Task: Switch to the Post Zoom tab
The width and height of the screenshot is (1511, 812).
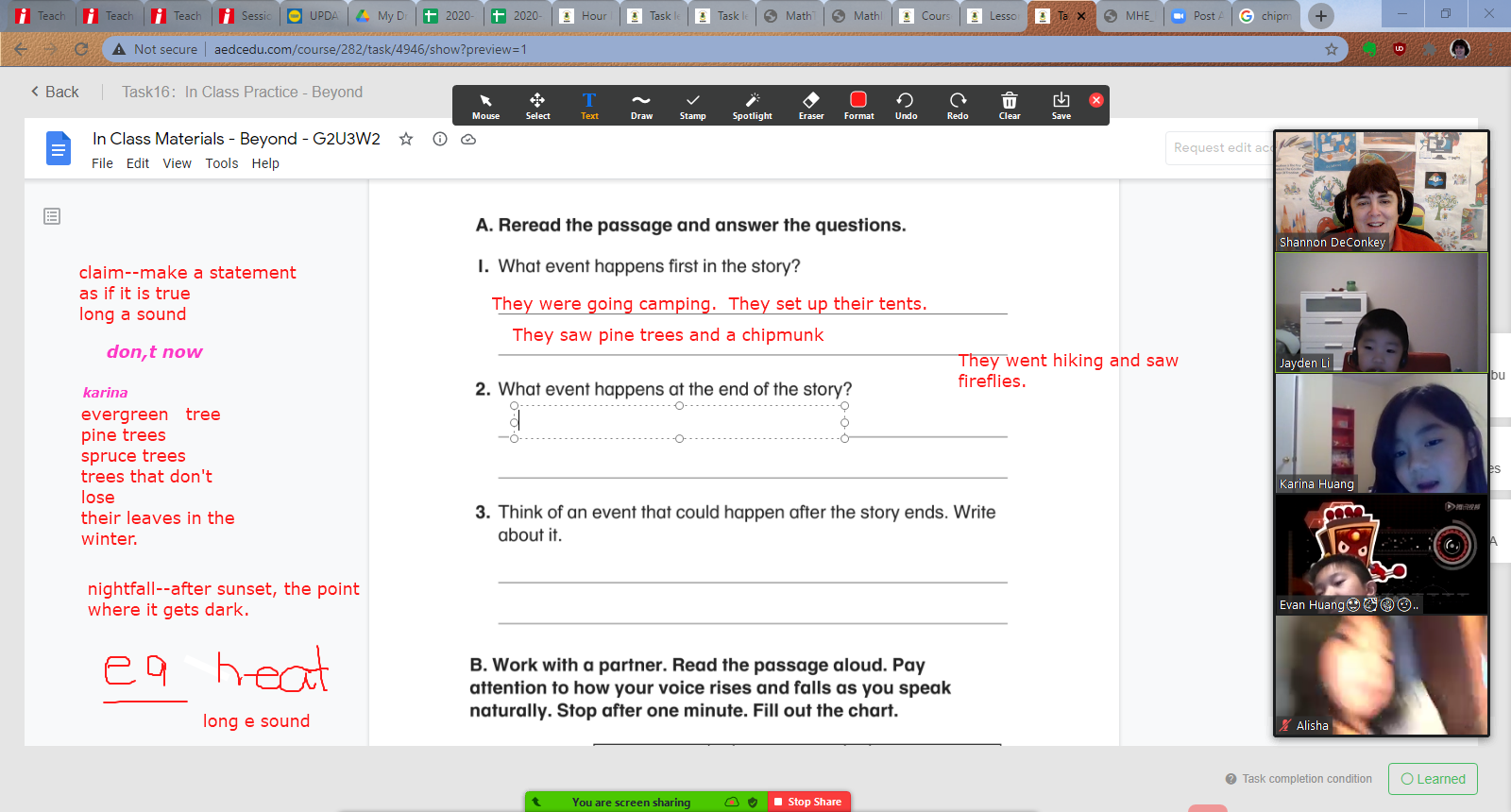Action: (x=1198, y=15)
